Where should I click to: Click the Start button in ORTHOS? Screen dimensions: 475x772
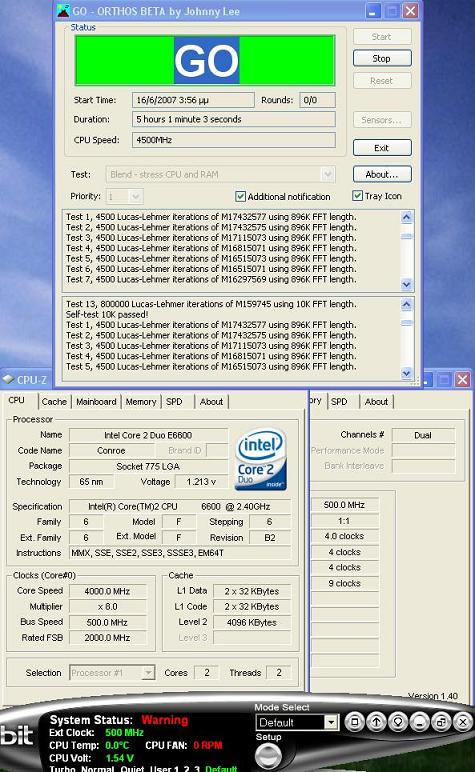[382, 36]
